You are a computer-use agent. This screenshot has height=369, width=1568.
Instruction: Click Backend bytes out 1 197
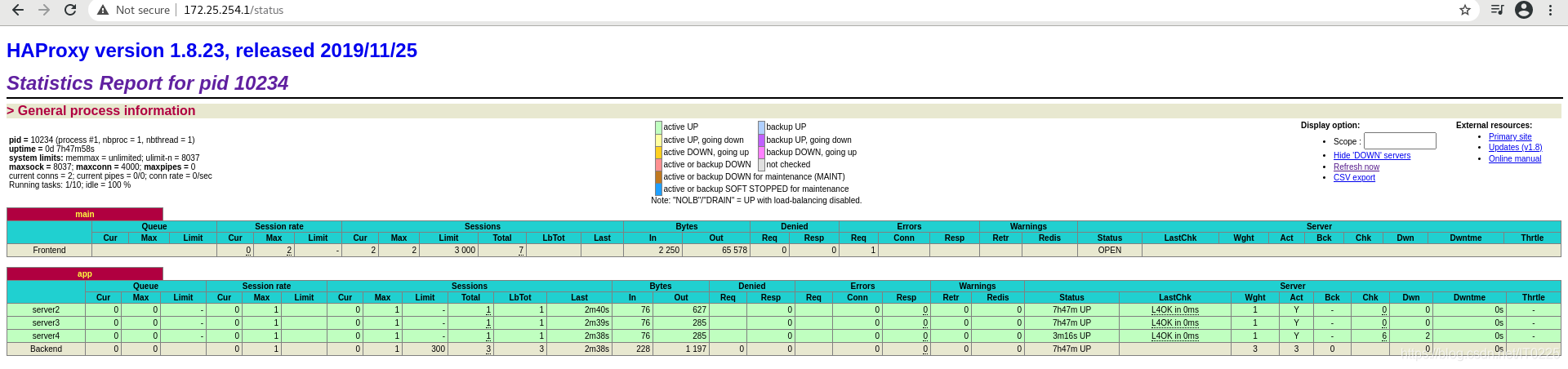tap(696, 349)
